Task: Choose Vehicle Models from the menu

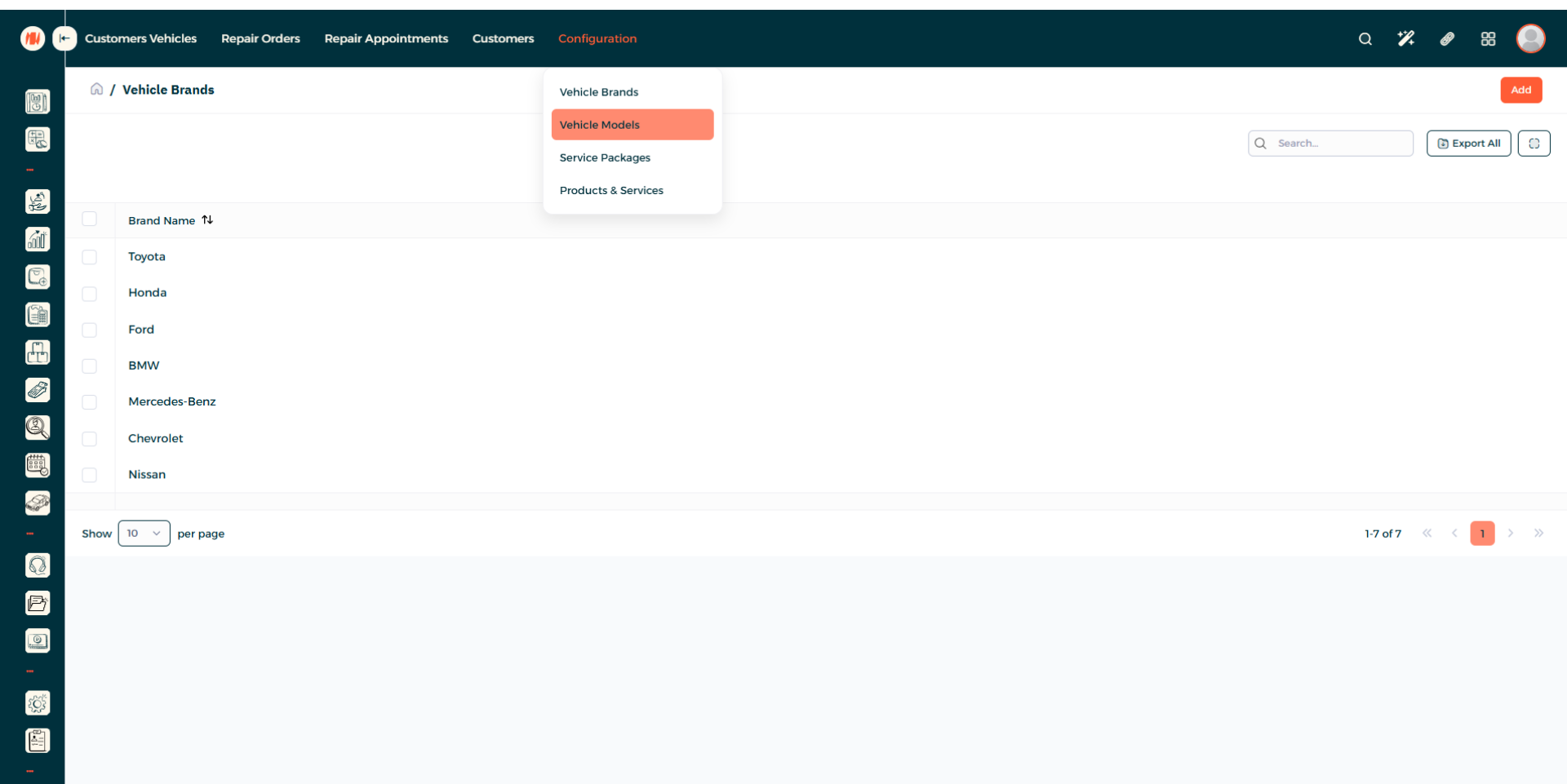Action: pyautogui.click(x=632, y=125)
